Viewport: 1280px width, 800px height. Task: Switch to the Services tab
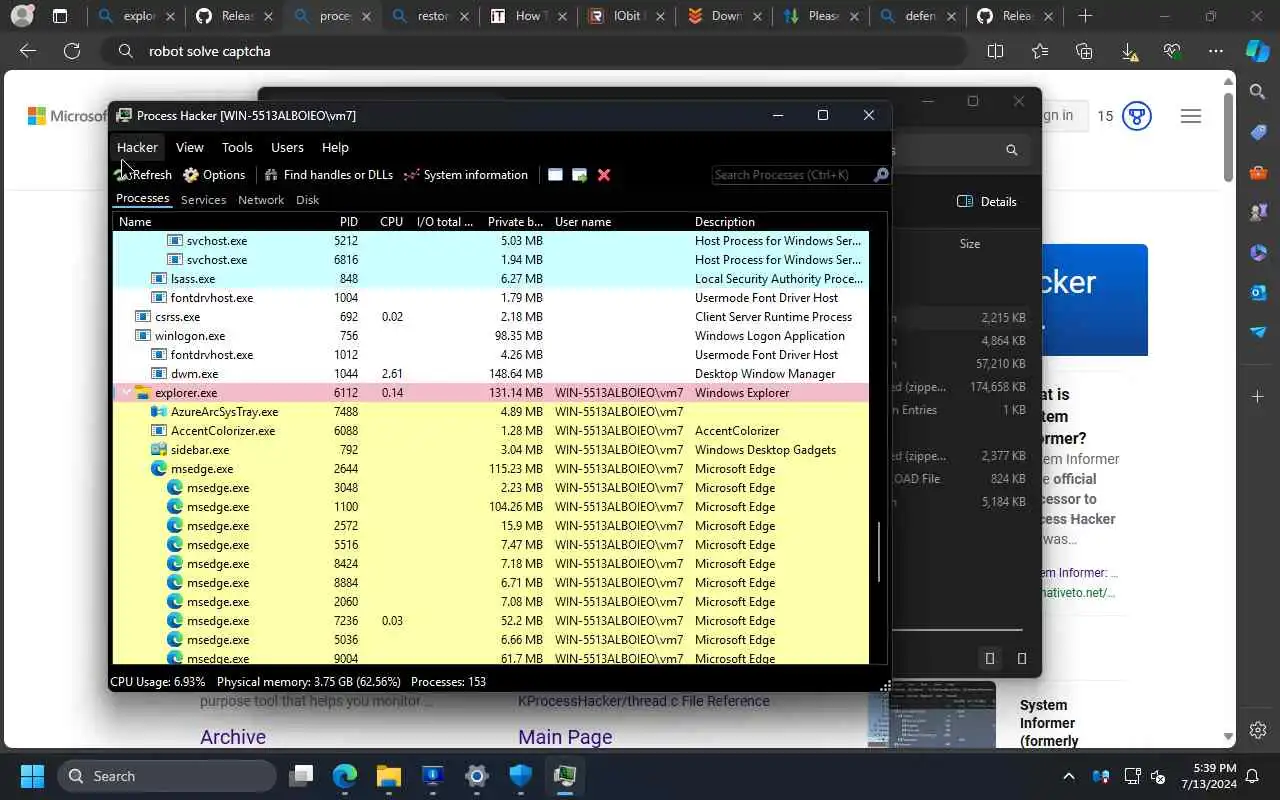[x=203, y=200]
